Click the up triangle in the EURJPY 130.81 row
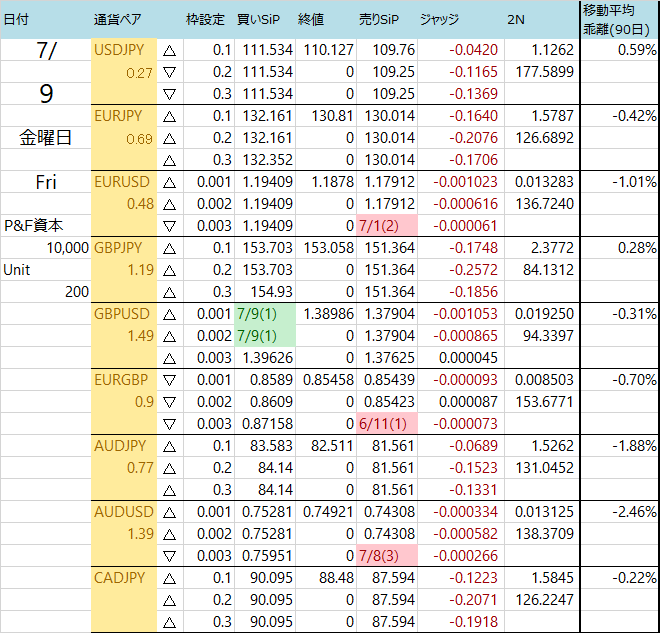 point(169,117)
